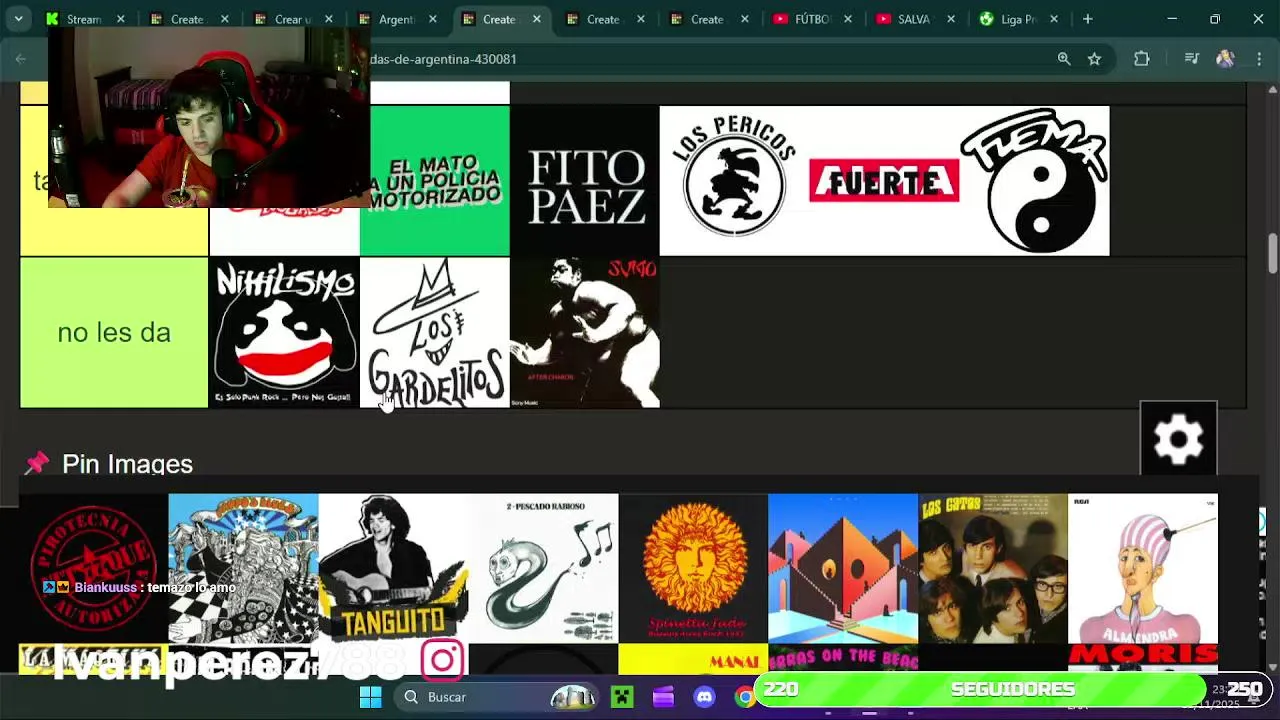
Task: Click the 'no les da' tier label
Action: (x=114, y=332)
